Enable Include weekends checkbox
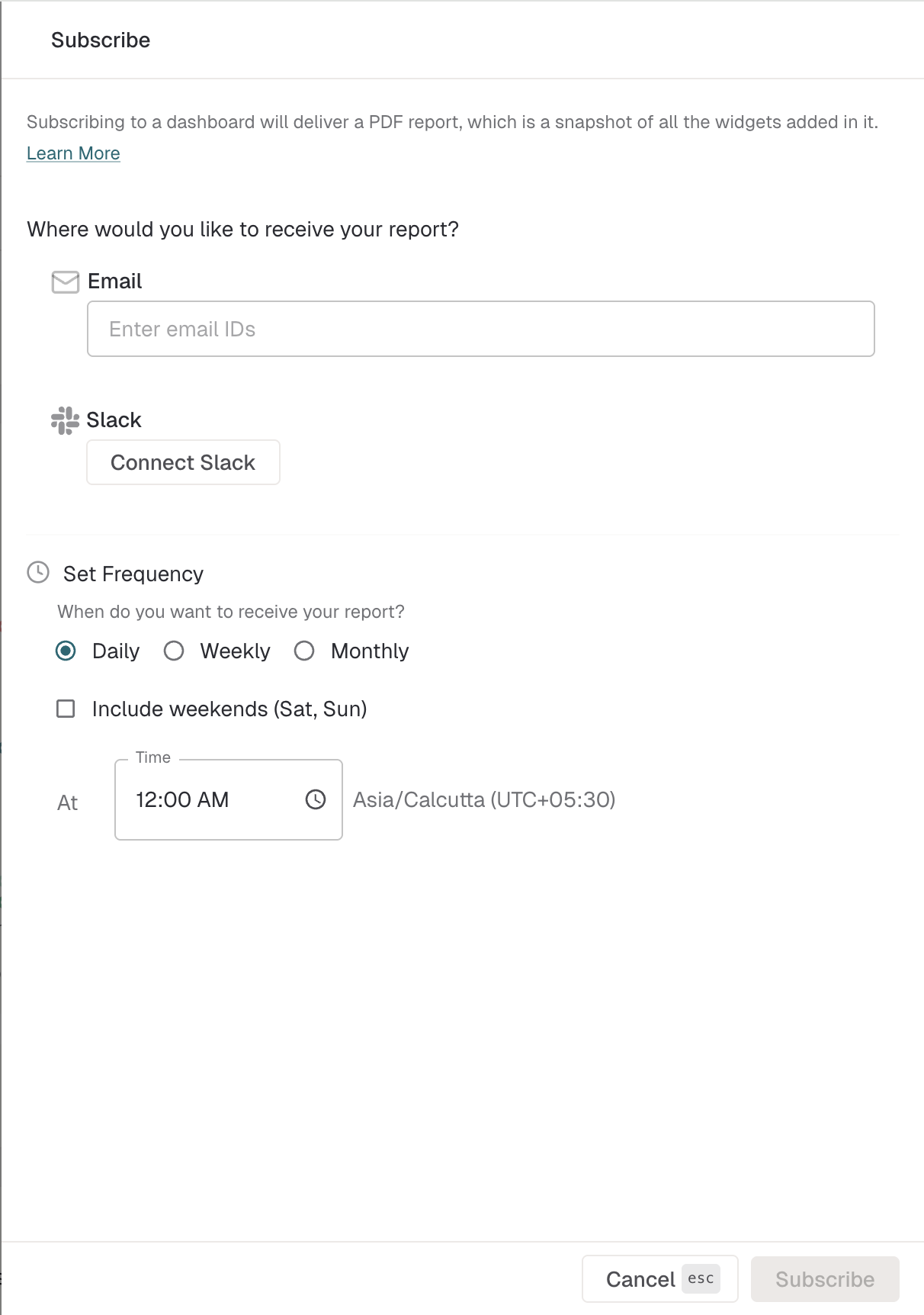 coord(66,709)
